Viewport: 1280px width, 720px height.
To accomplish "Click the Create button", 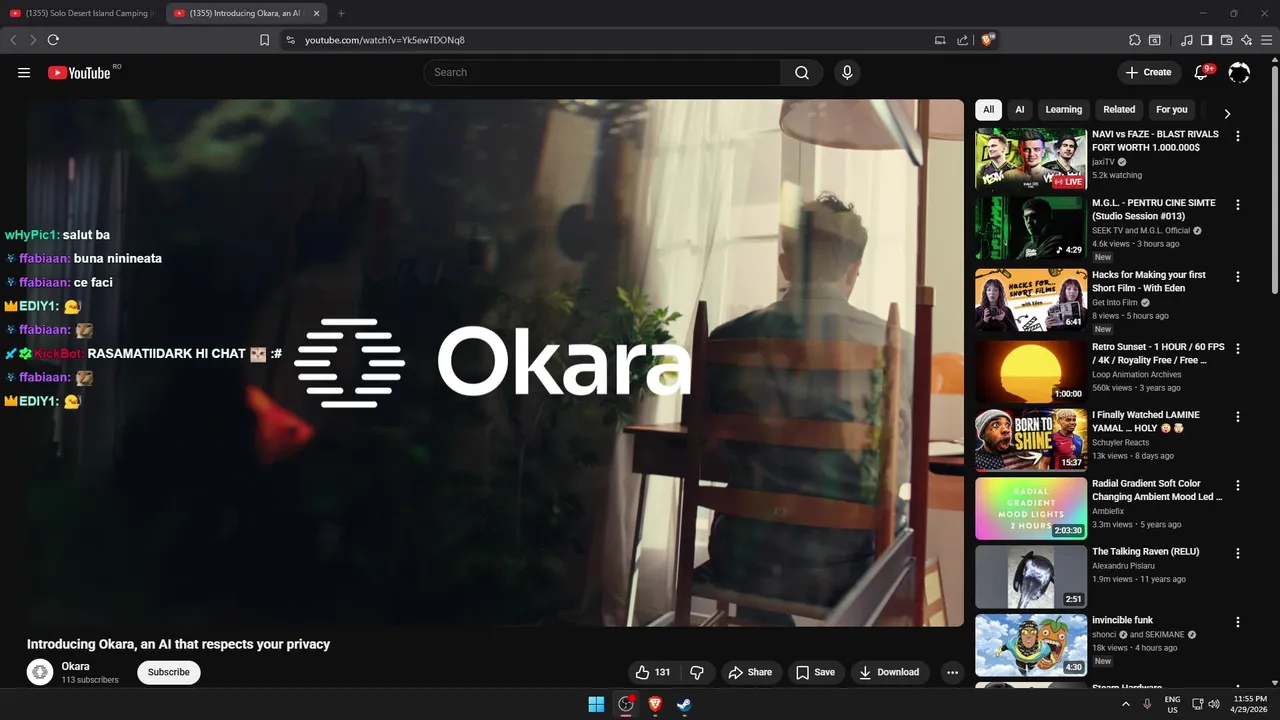I will pos(1148,72).
